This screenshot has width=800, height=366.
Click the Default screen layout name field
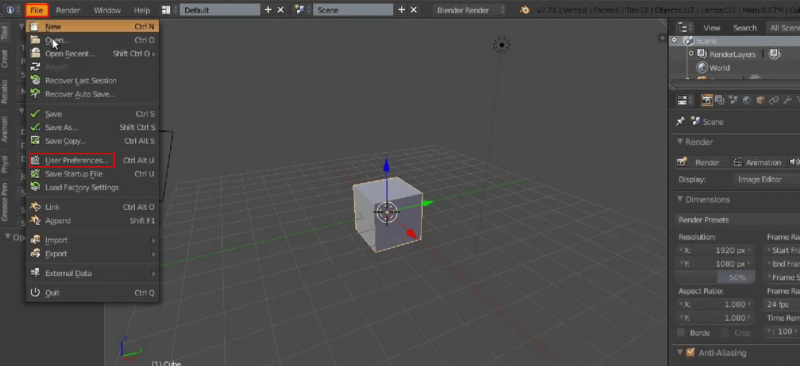[x=220, y=10]
